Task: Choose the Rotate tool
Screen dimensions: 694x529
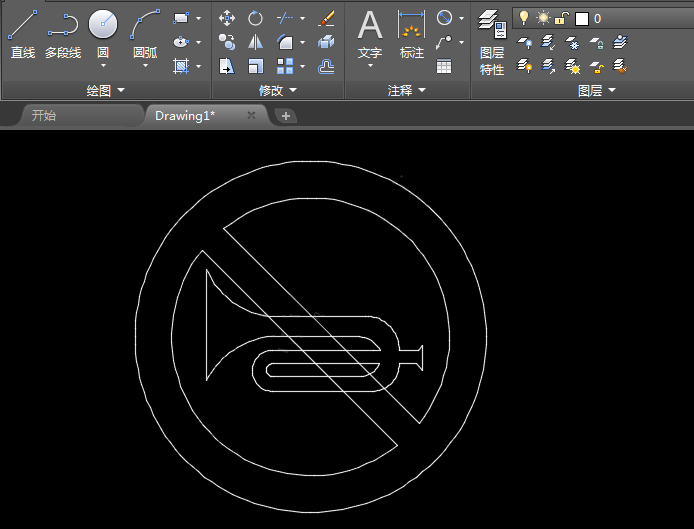Action: (x=256, y=18)
